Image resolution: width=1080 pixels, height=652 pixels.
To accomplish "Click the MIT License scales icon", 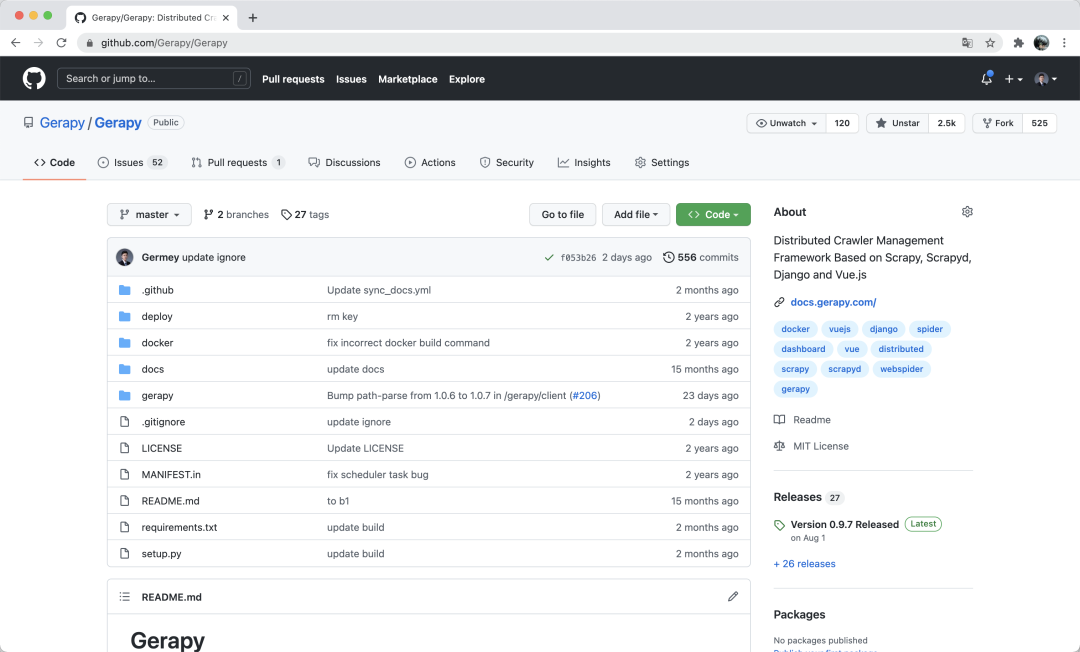I will tap(779, 446).
